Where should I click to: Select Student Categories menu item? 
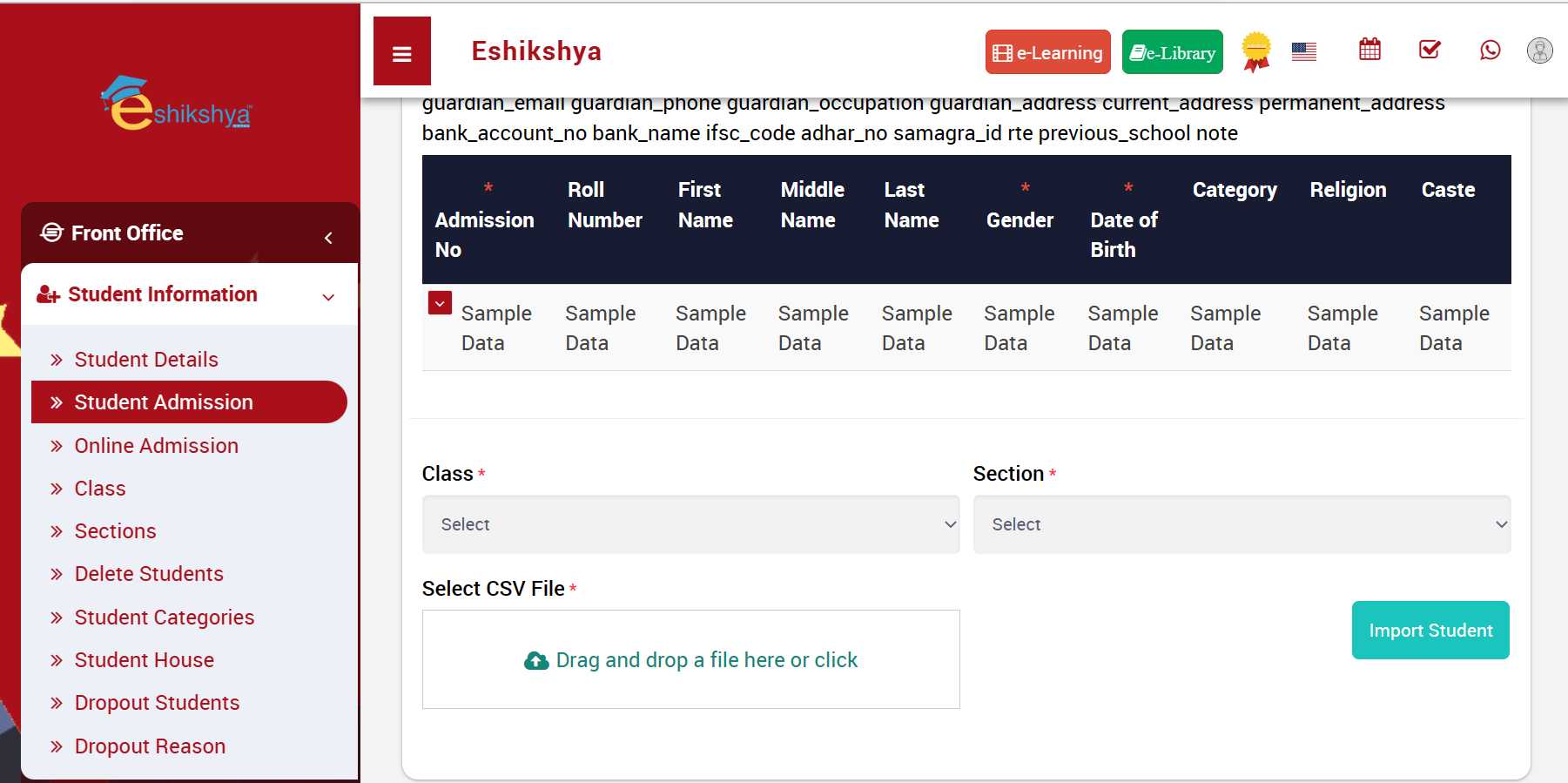[164, 618]
